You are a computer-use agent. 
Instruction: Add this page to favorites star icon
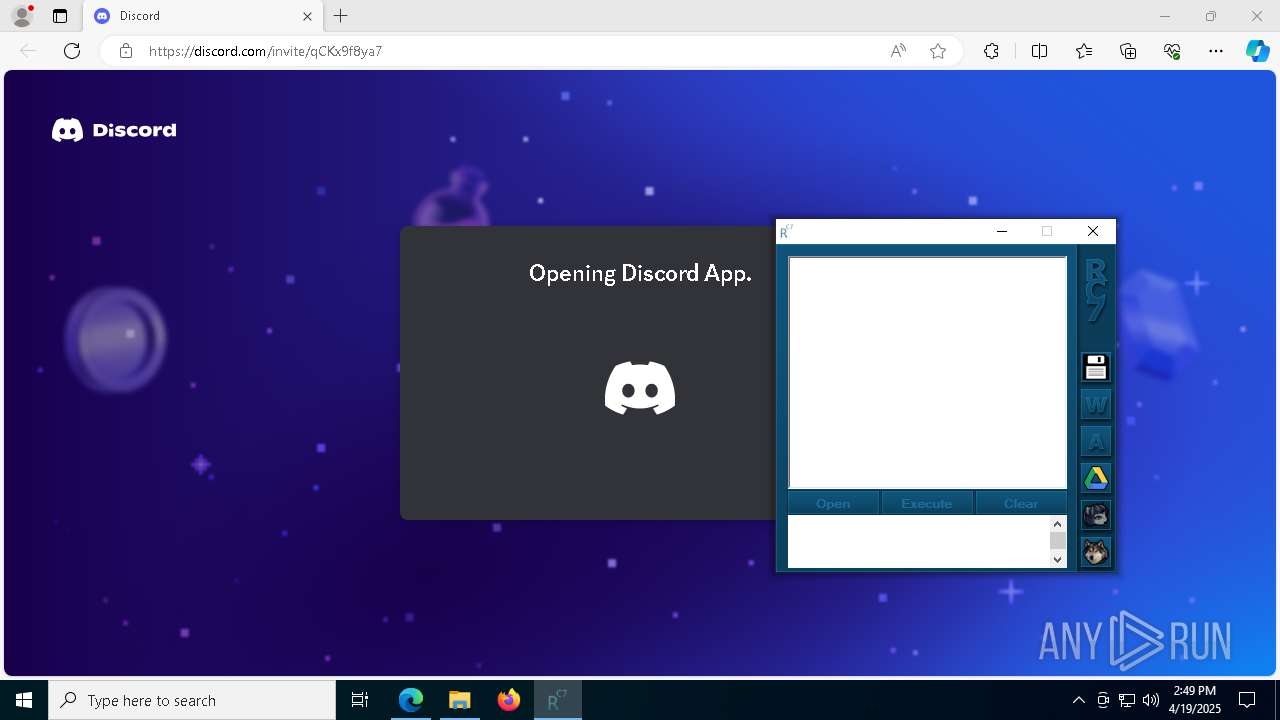(x=938, y=51)
